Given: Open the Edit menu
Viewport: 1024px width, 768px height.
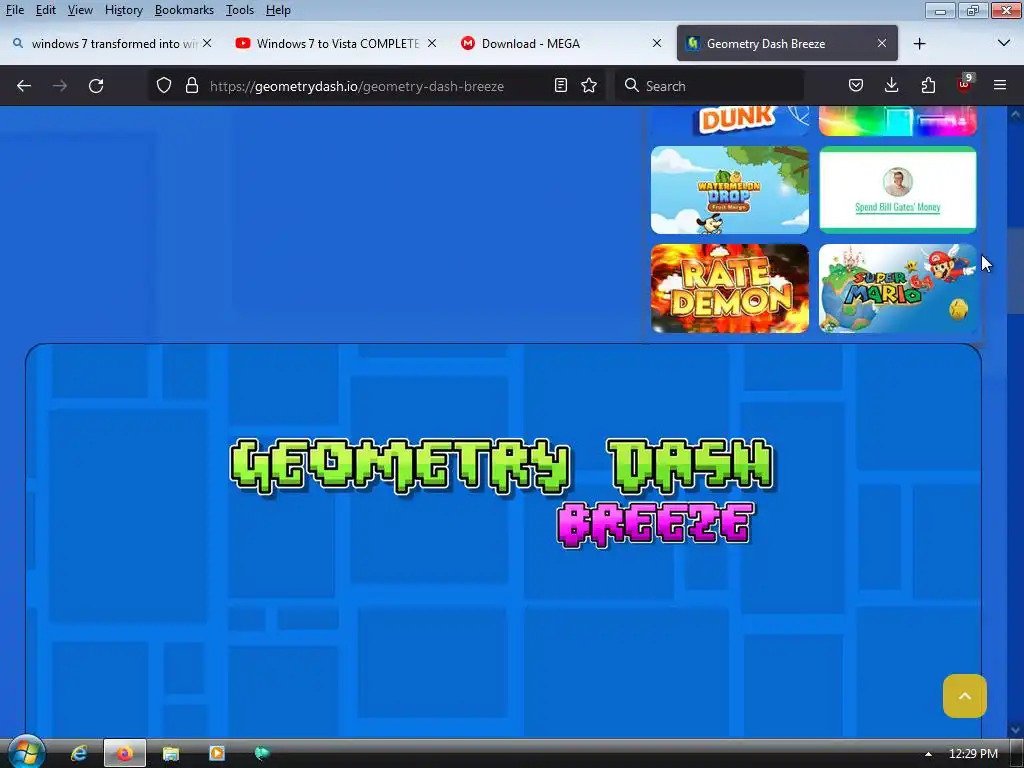Looking at the screenshot, I should click(x=46, y=10).
